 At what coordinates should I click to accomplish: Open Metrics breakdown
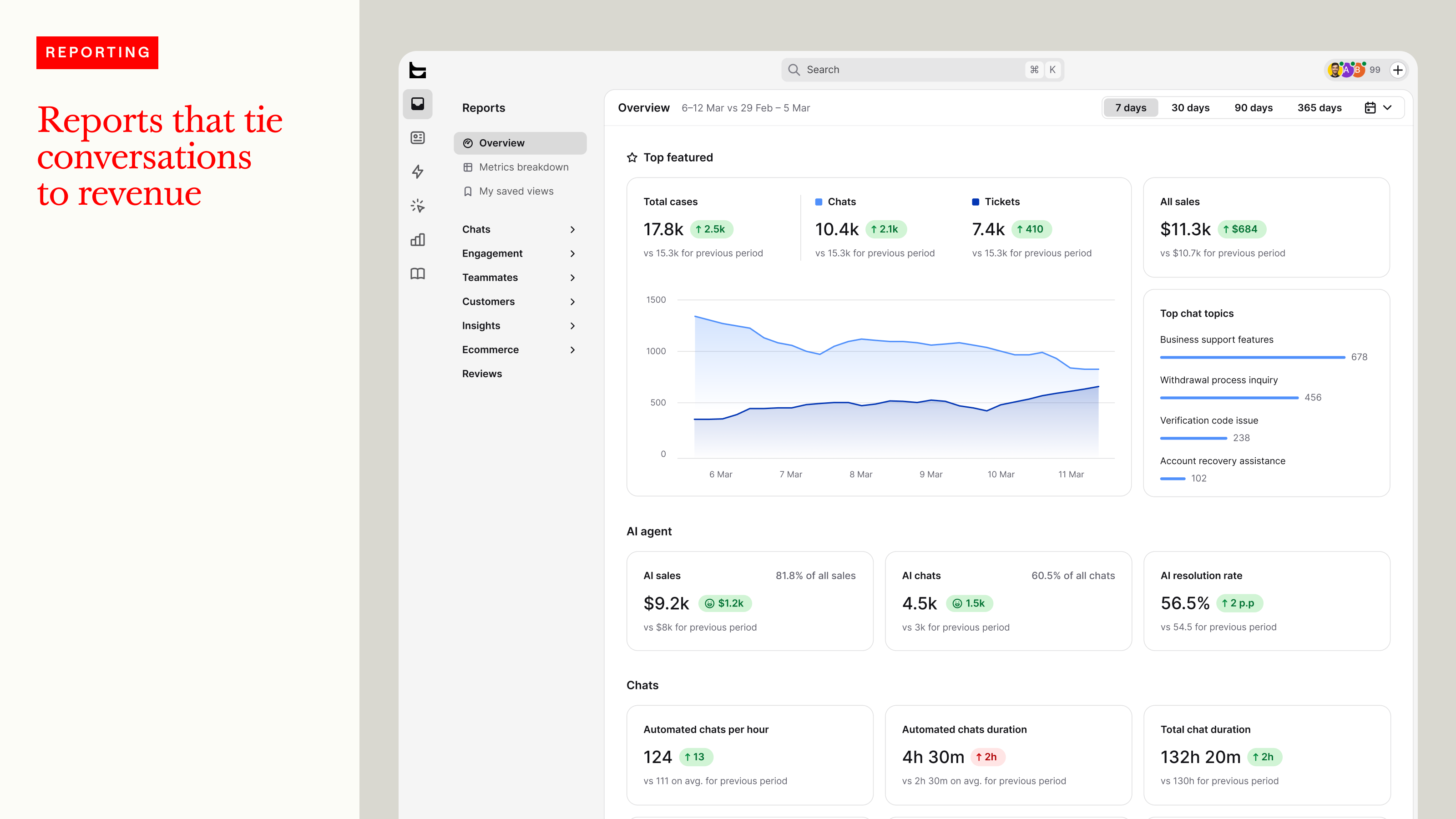[x=520, y=167]
